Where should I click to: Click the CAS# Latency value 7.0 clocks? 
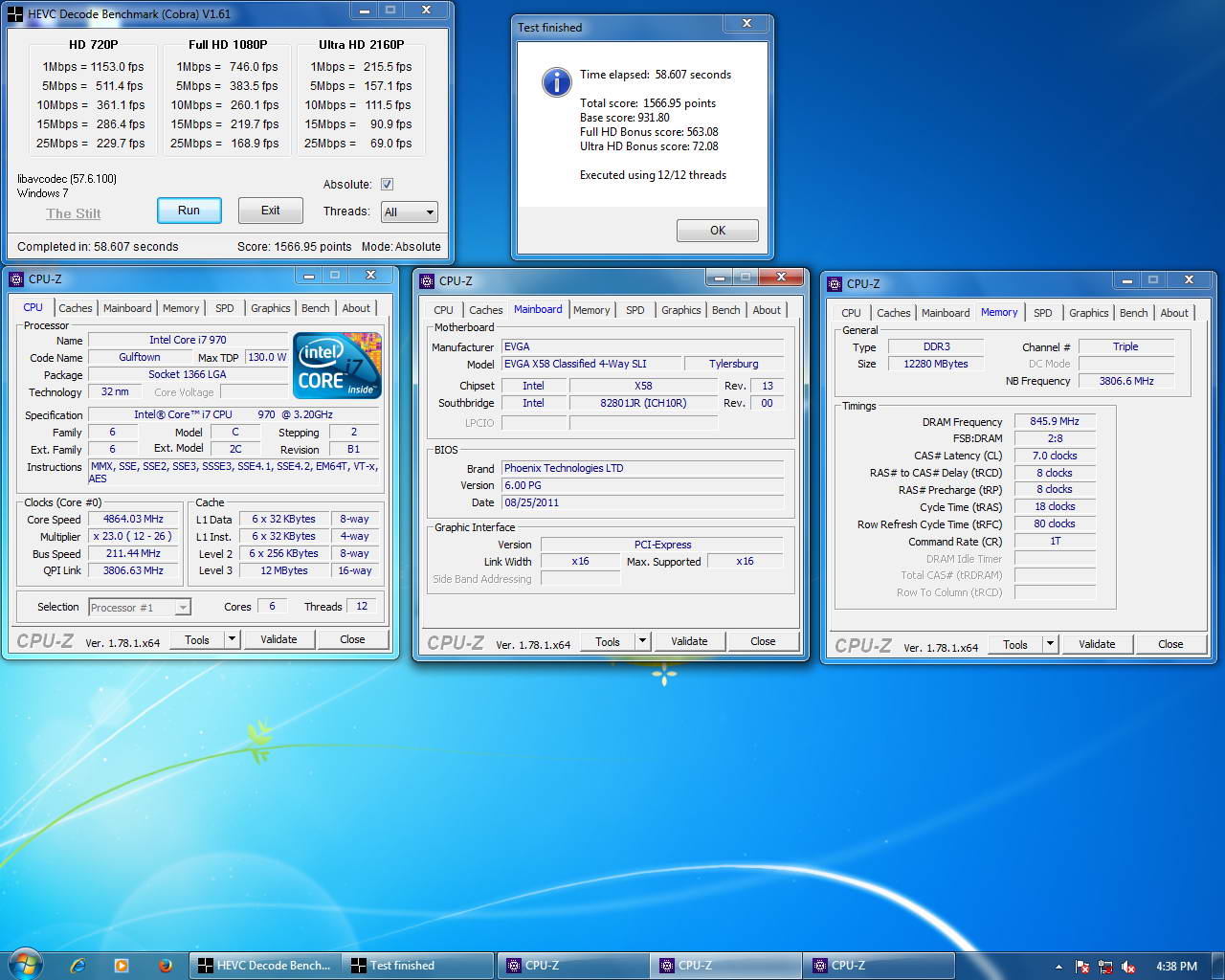coord(1055,456)
